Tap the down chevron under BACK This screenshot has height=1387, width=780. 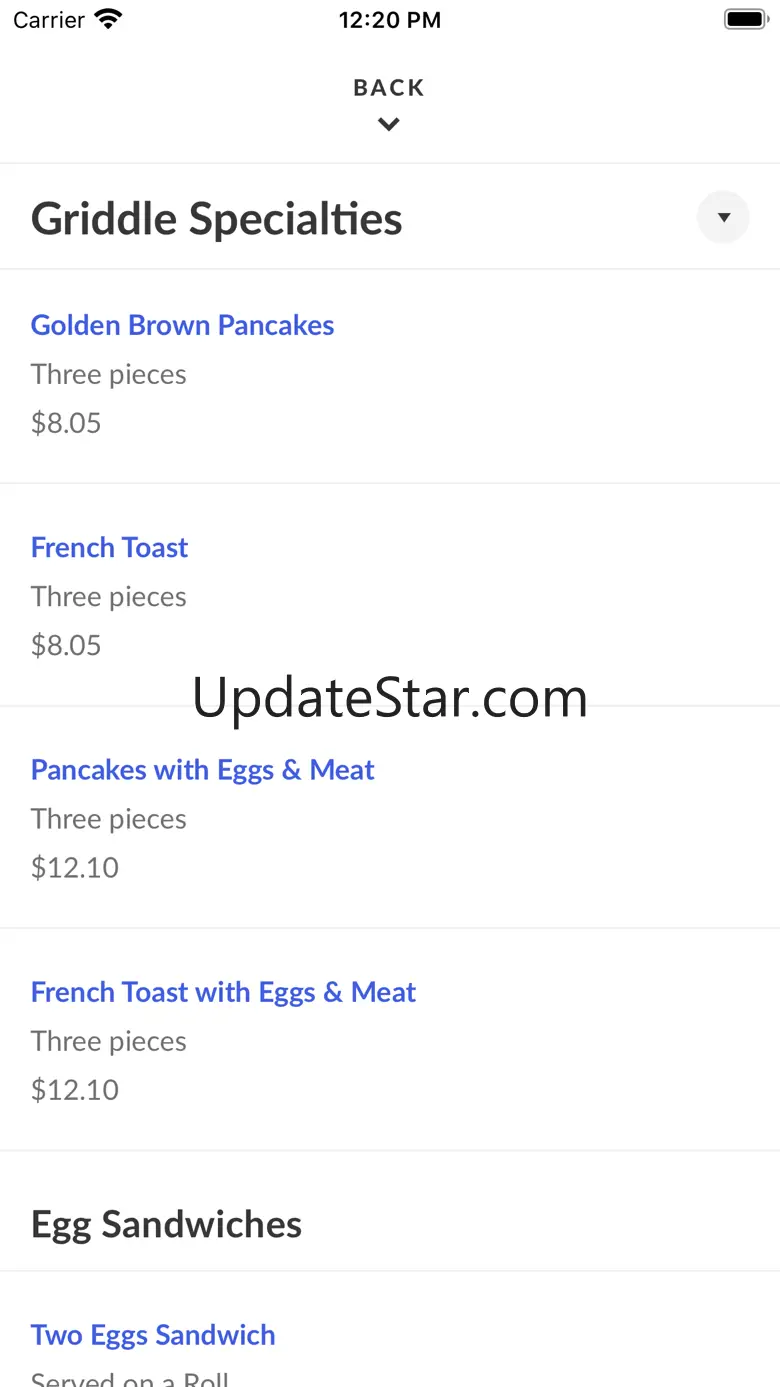(x=389, y=125)
